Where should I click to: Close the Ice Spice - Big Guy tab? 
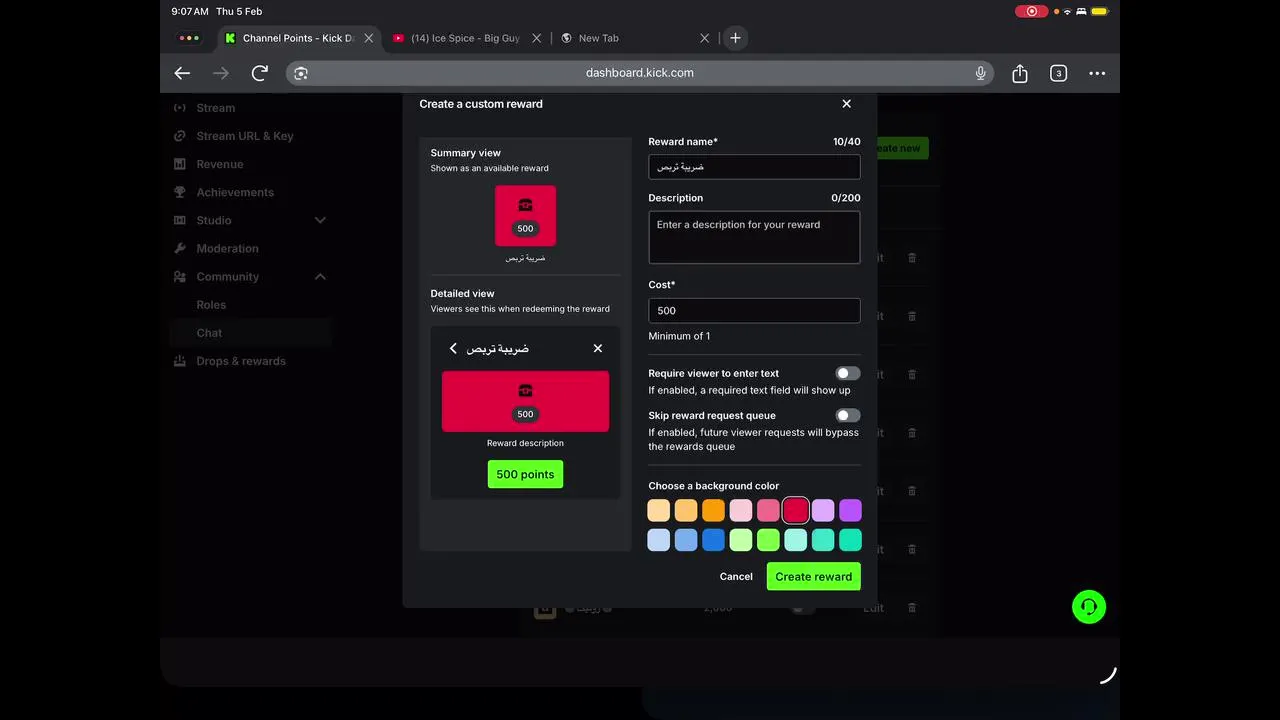[x=536, y=38]
